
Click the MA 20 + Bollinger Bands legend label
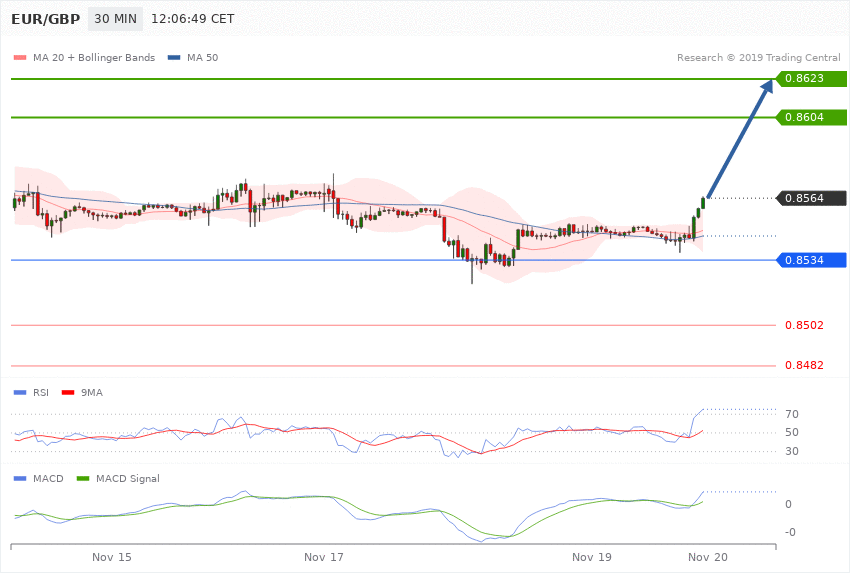(94, 57)
